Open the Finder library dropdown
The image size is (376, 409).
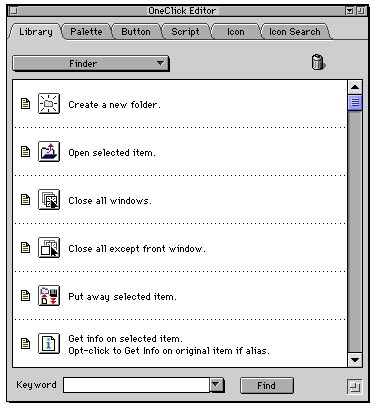pos(91,63)
